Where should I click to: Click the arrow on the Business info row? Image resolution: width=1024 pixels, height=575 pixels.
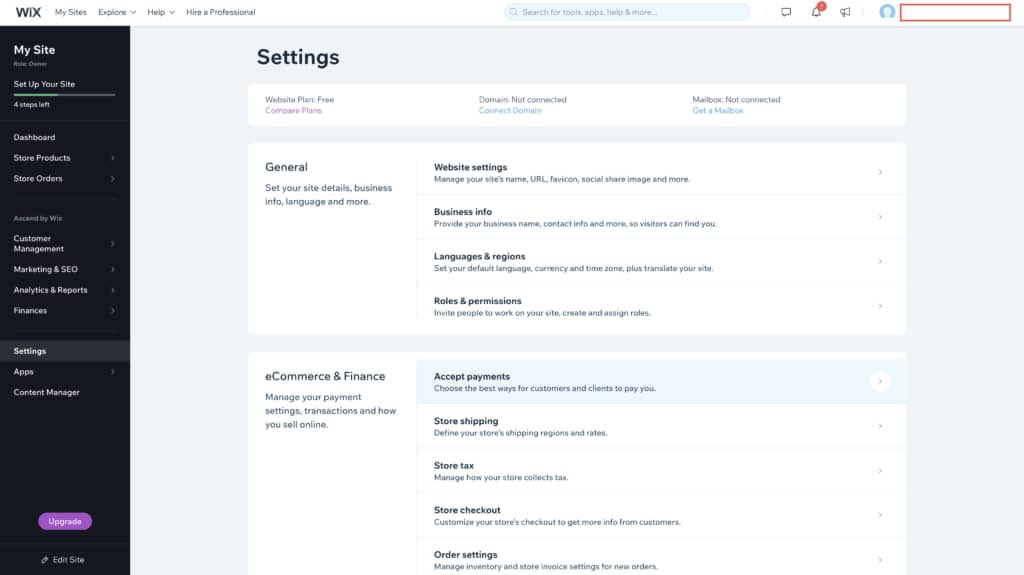(880, 217)
